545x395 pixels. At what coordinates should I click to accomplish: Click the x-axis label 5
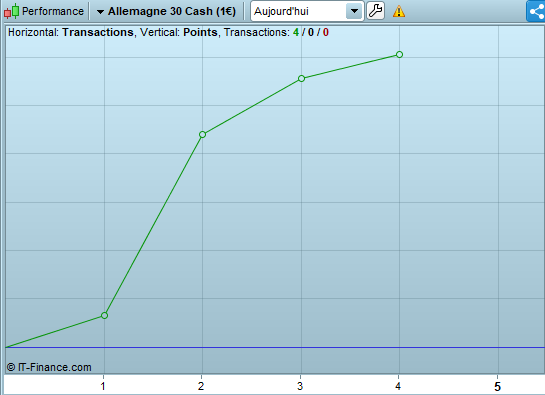497,386
